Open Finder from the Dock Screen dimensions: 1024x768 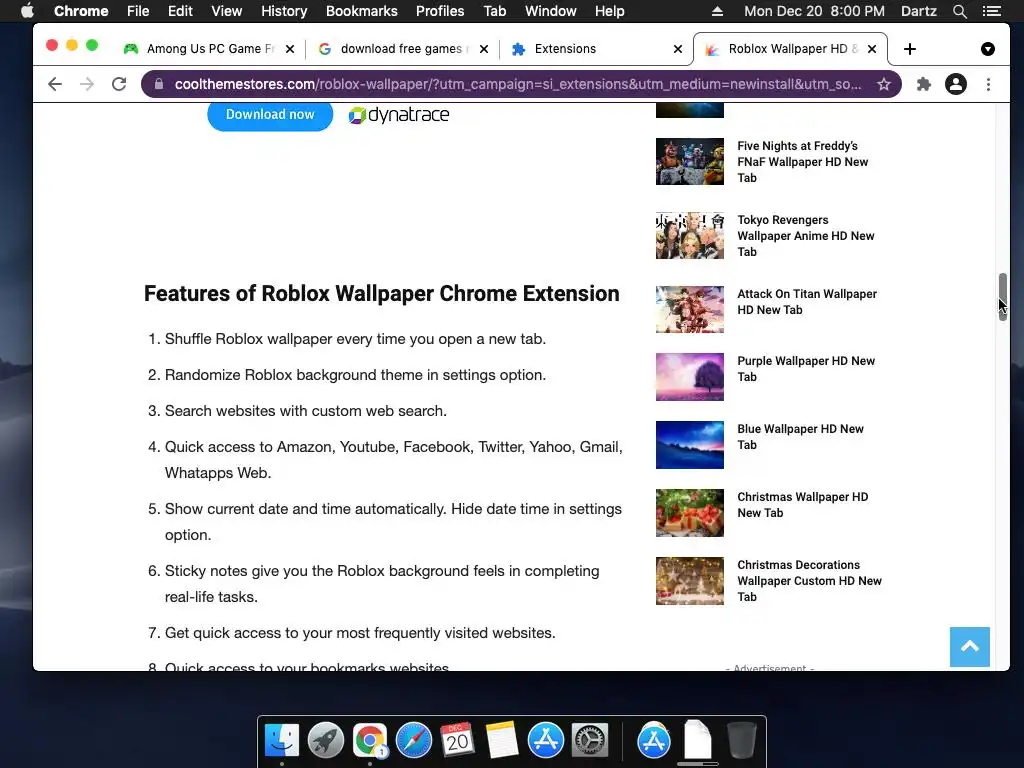281,740
